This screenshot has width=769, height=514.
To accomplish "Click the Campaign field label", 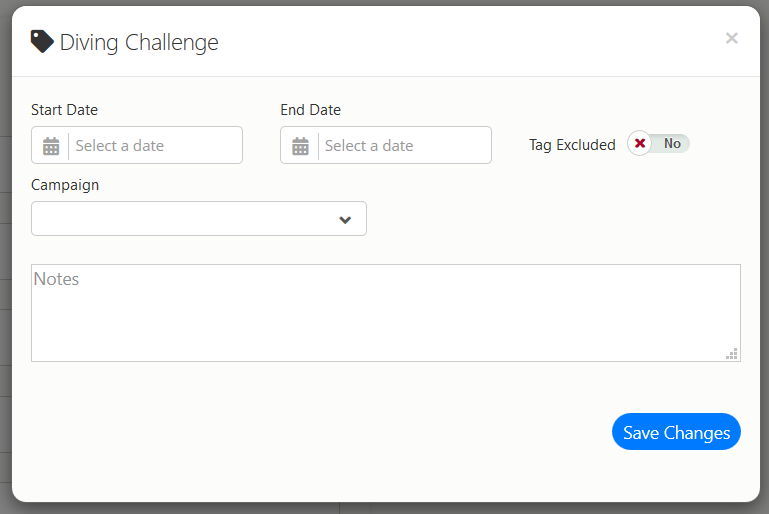I will [x=65, y=185].
